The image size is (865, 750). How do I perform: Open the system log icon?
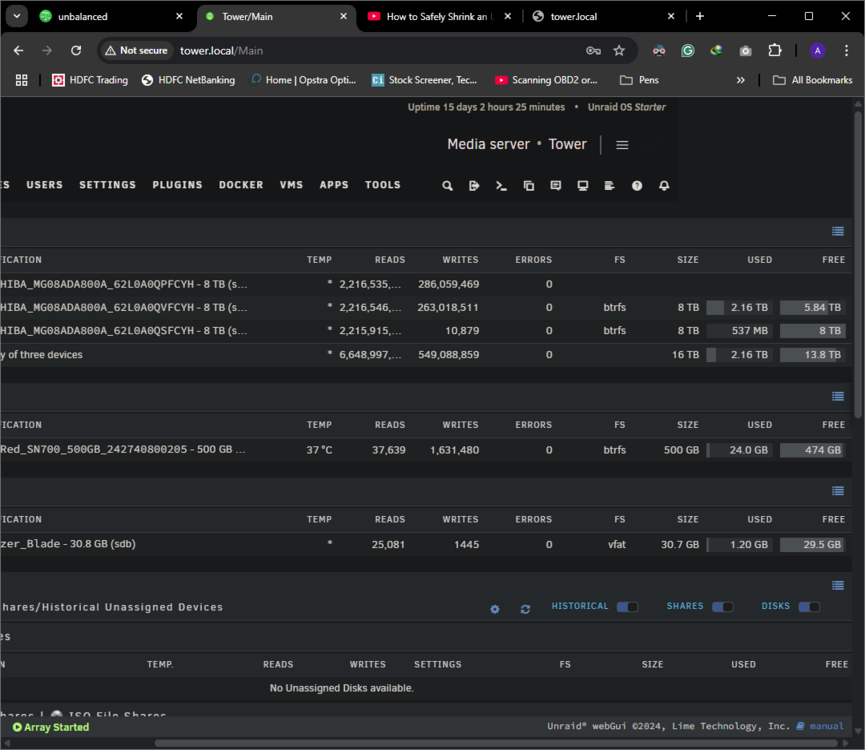(610, 186)
